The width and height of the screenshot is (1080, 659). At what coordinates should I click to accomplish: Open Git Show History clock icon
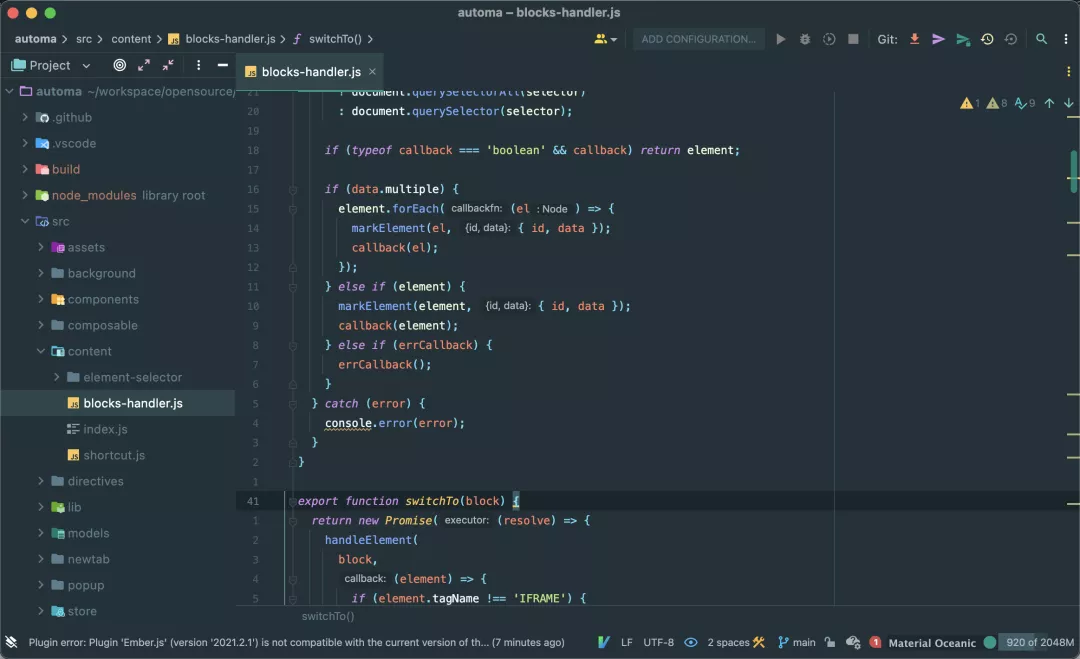tap(987, 39)
